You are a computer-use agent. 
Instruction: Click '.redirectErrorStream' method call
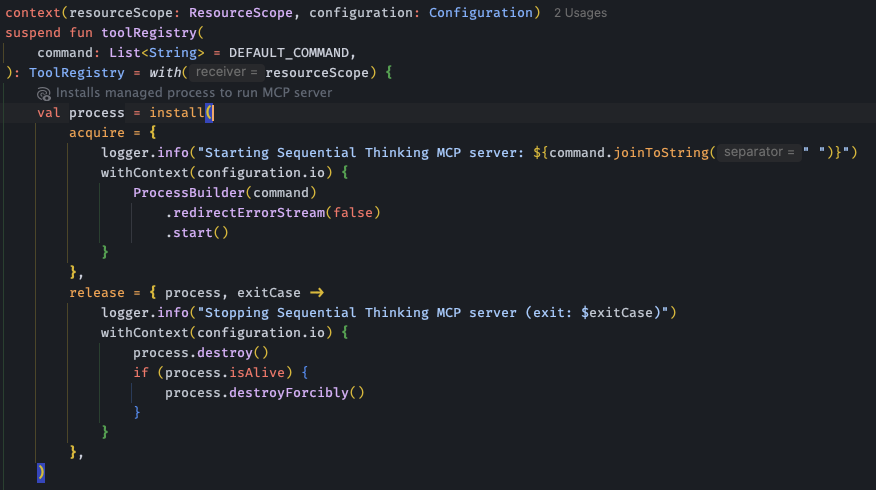tap(245, 213)
